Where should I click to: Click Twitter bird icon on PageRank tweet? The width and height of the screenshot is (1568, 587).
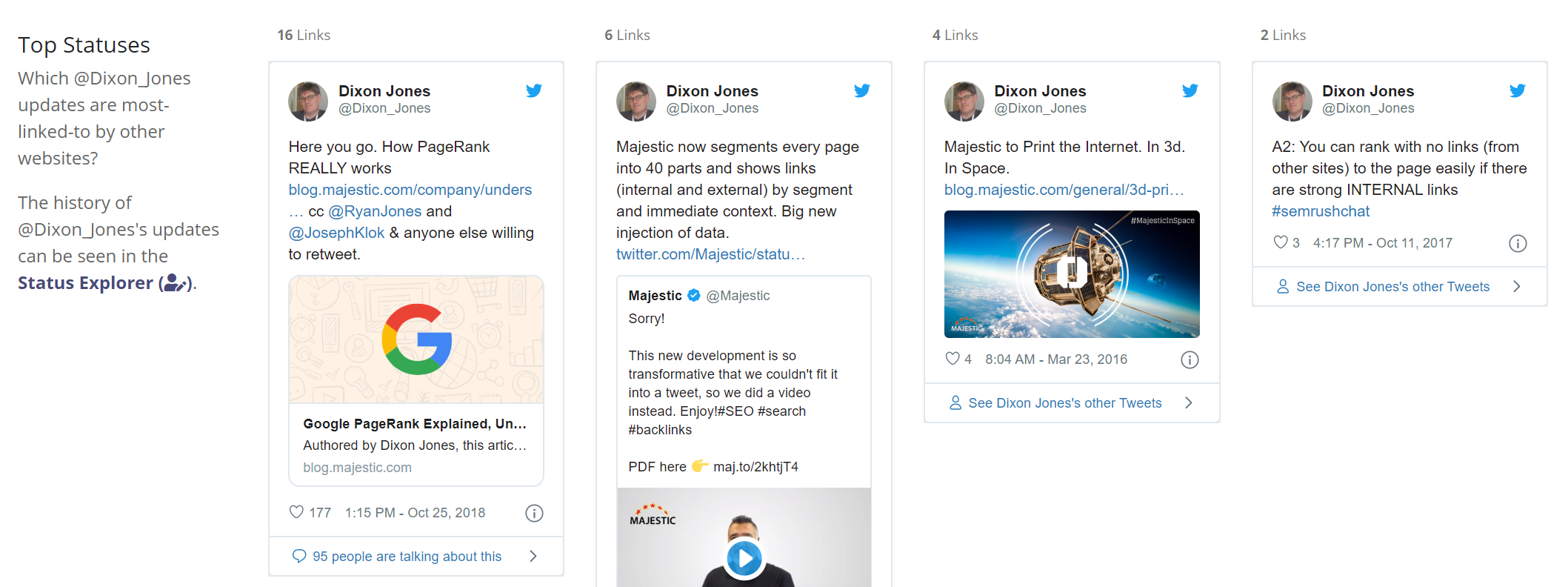pos(534,90)
